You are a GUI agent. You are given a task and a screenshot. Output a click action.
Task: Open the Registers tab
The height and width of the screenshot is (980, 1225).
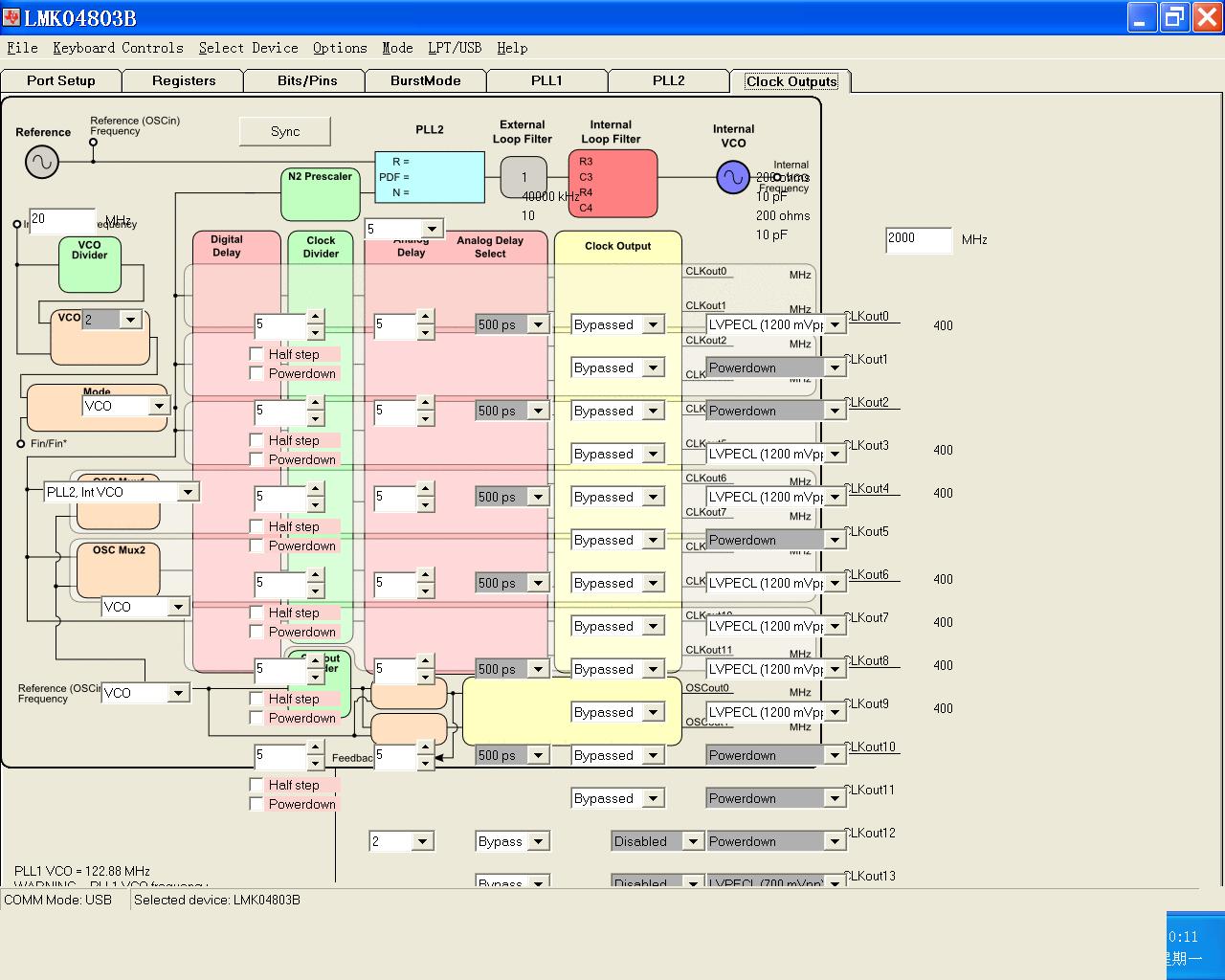[184, 80]
